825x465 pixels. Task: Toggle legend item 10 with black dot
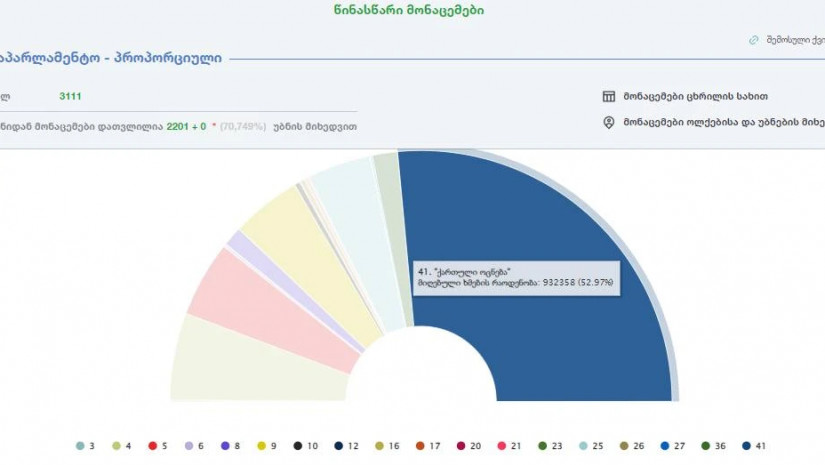[305, 446]
